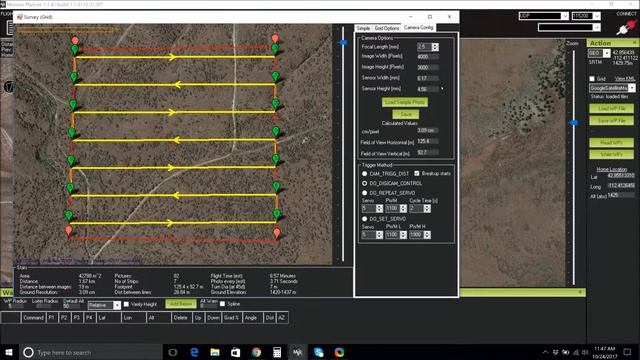
Task: Close the Action panel with its X
Action: click(634, 42)
